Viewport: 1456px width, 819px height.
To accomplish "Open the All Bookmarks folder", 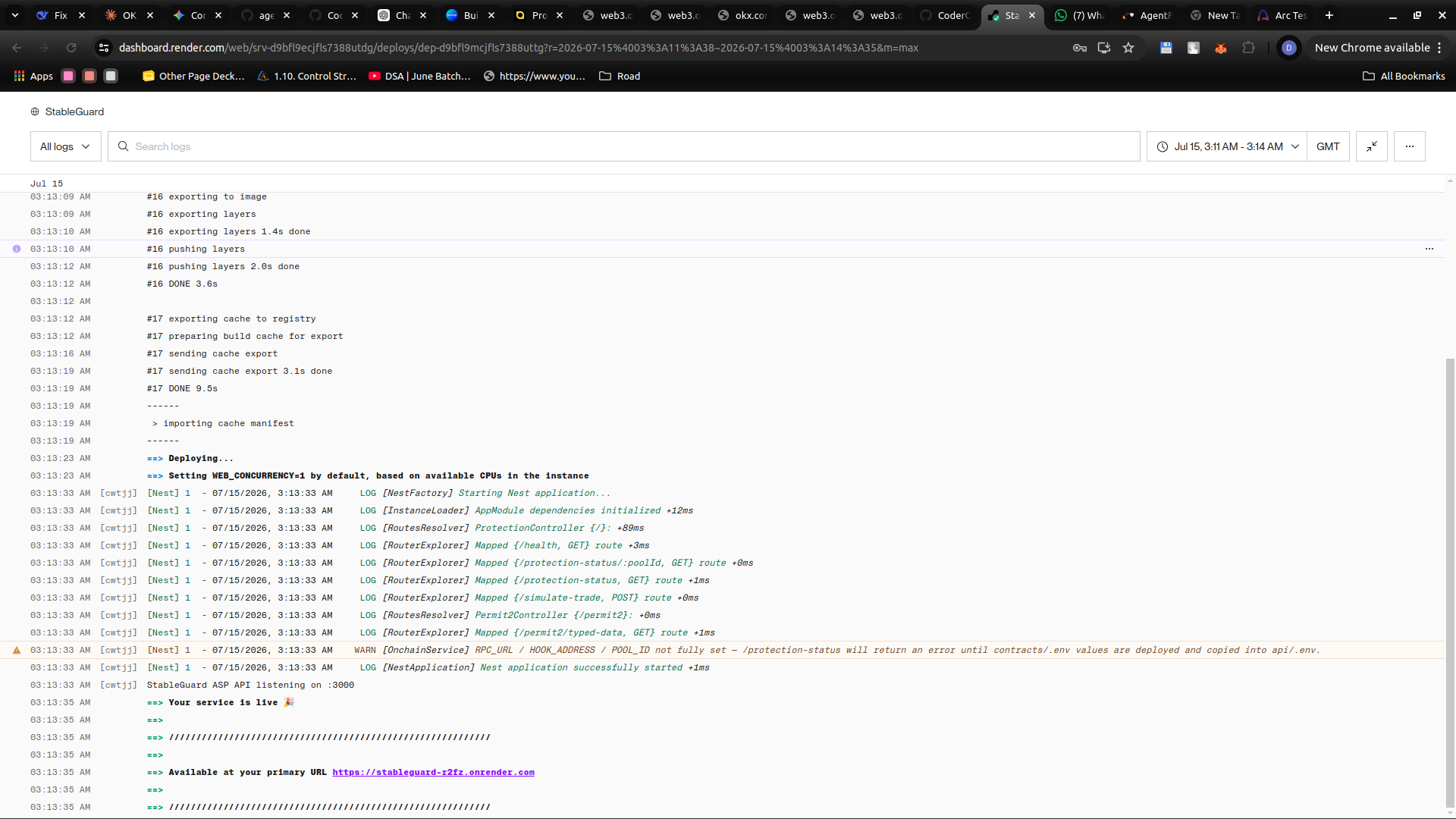I will (x=1404, y=76).
